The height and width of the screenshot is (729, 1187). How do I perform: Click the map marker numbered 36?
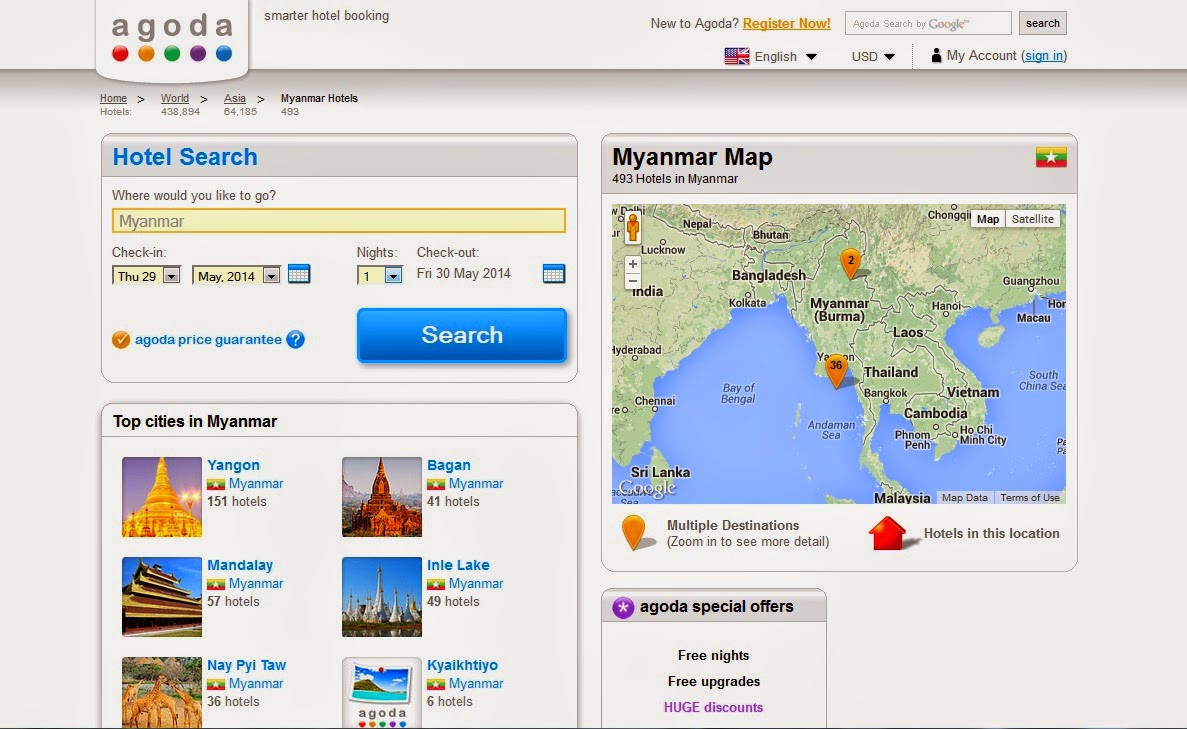point(836,371)
